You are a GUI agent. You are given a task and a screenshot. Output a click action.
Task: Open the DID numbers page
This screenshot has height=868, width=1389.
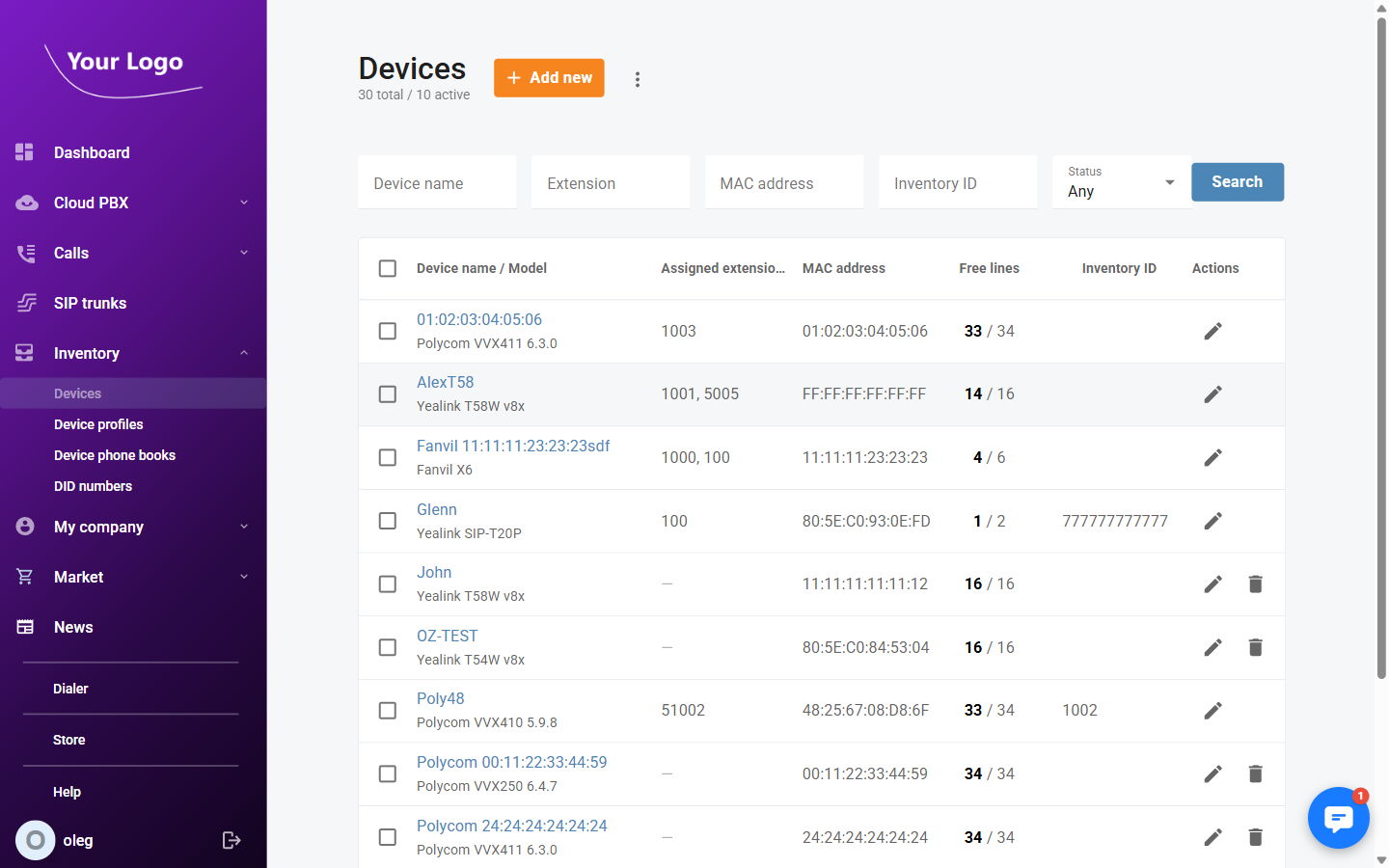(x=93, y=486)
